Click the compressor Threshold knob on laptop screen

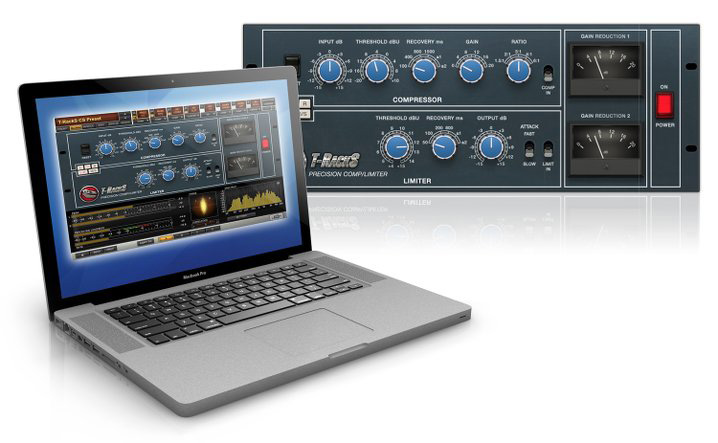pyautogui.click(x=131, y=146)
